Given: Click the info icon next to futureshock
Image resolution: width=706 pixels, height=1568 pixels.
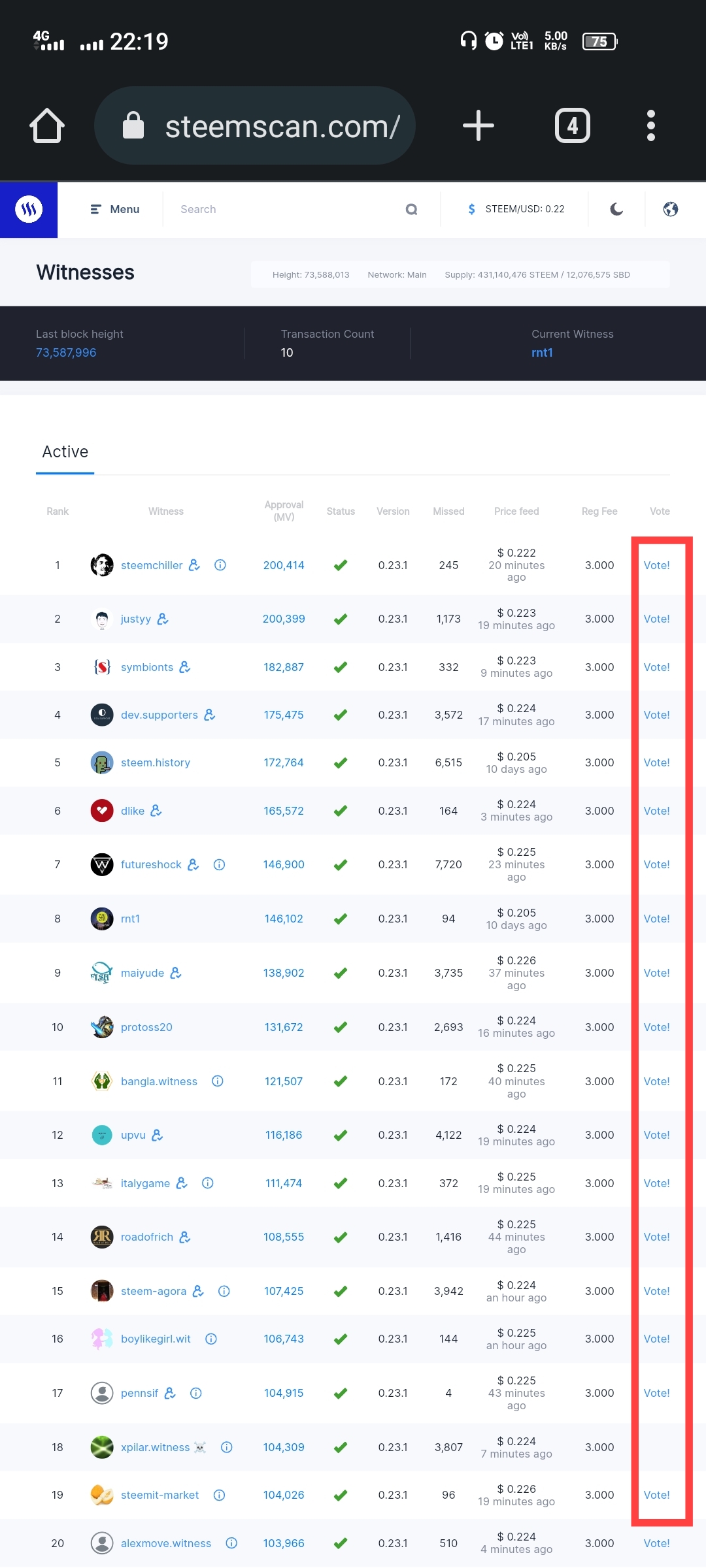Looking at the screenshot, I should coord(220,864).
